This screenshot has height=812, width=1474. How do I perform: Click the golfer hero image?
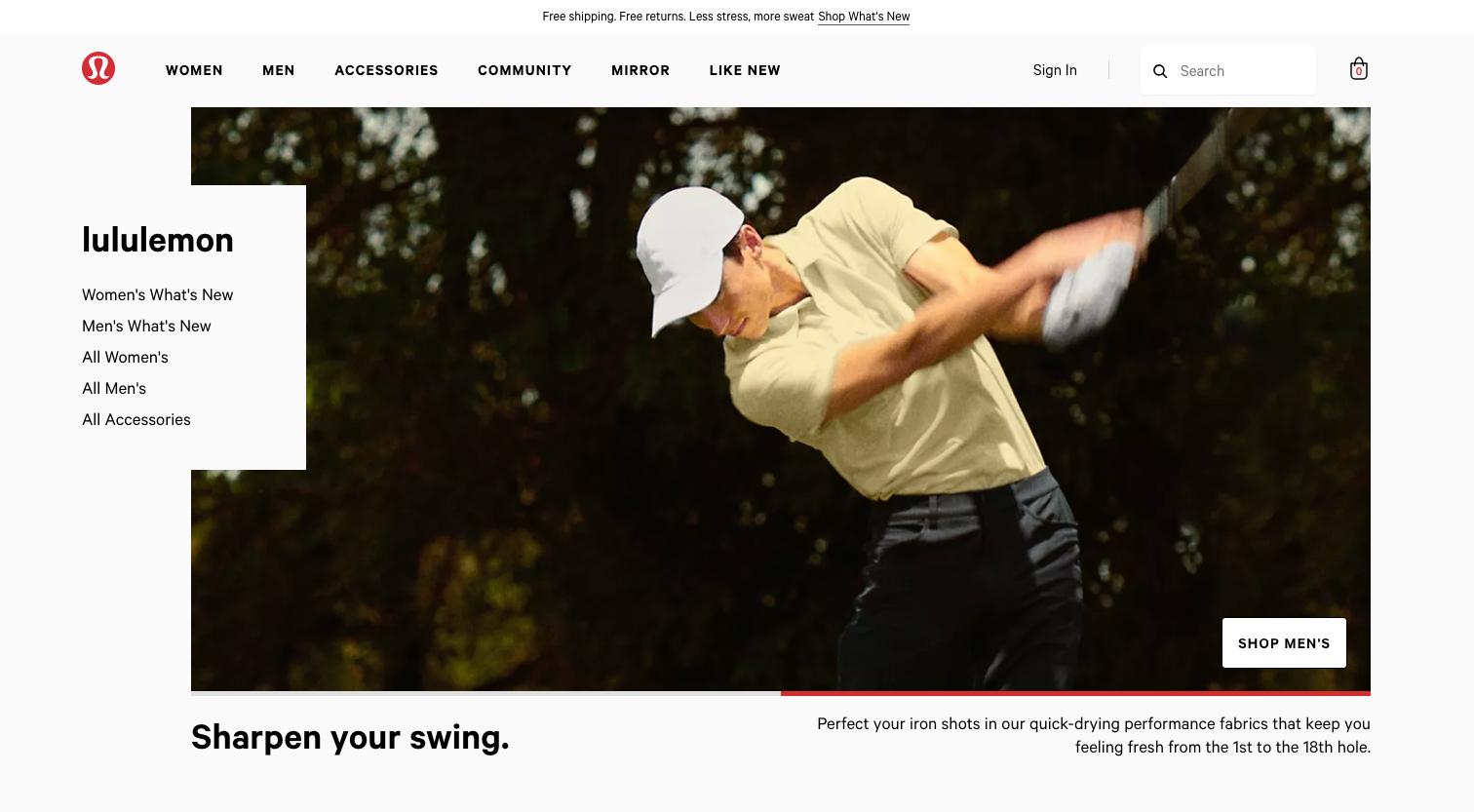point(780,399)
